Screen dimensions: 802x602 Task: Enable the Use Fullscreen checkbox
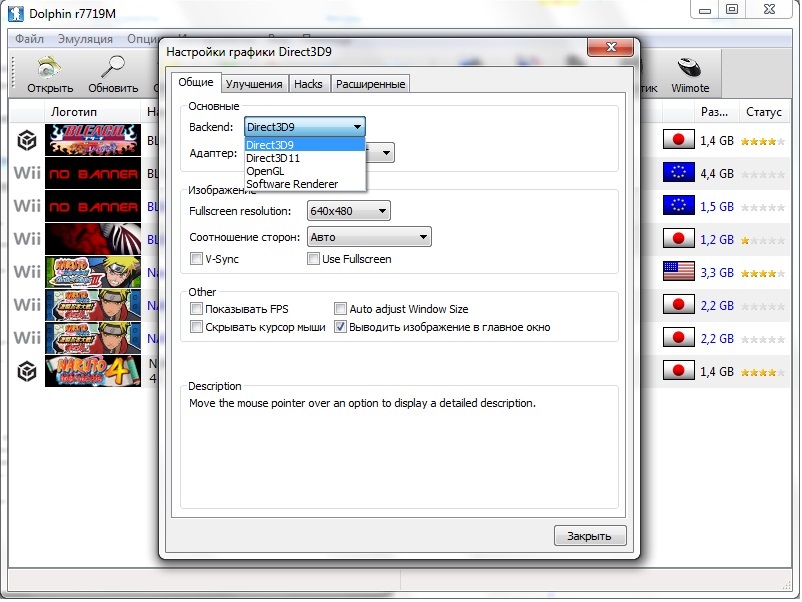point(313,259)
